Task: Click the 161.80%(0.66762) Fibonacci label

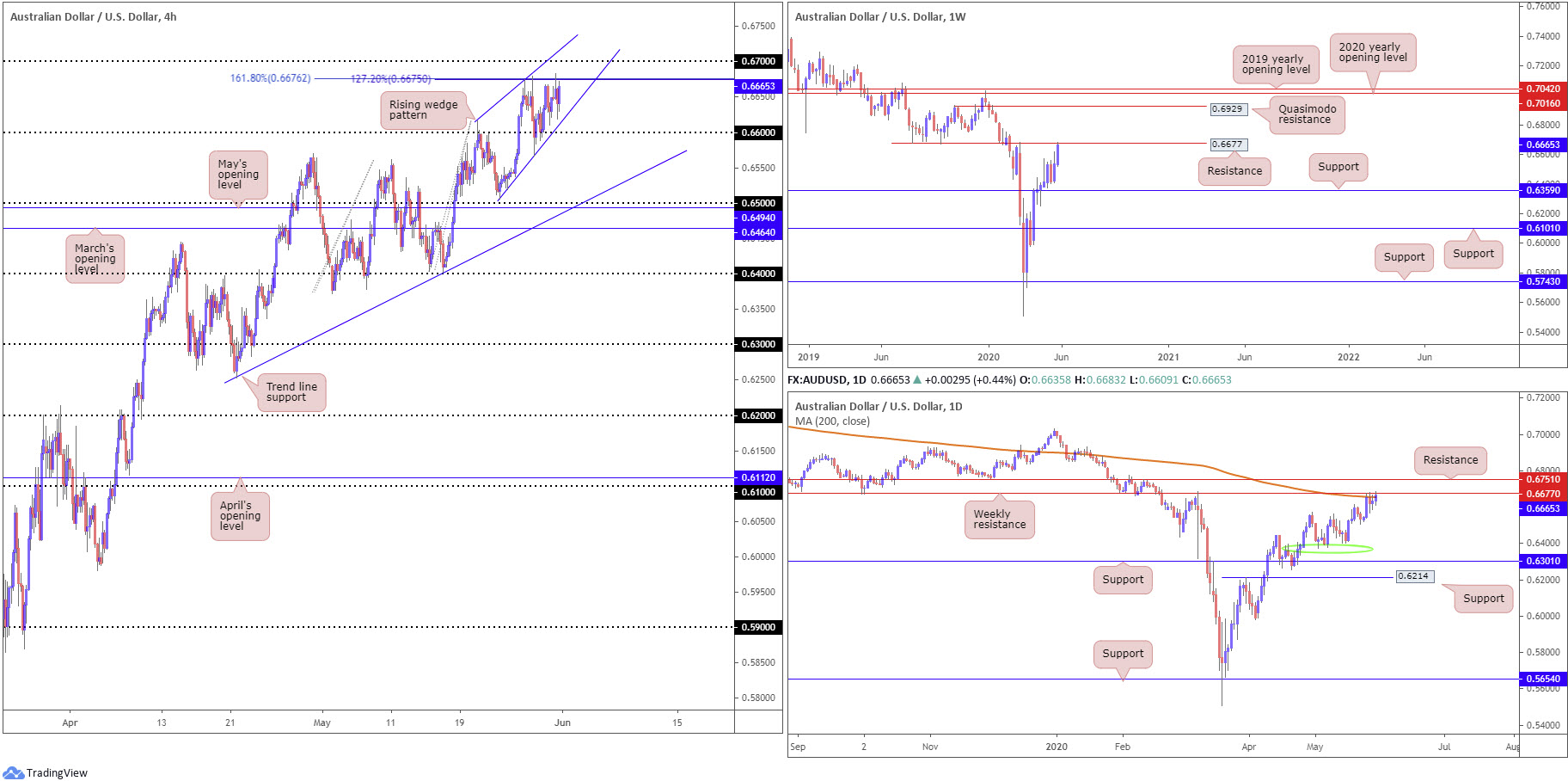Action: tap(270, 78)
